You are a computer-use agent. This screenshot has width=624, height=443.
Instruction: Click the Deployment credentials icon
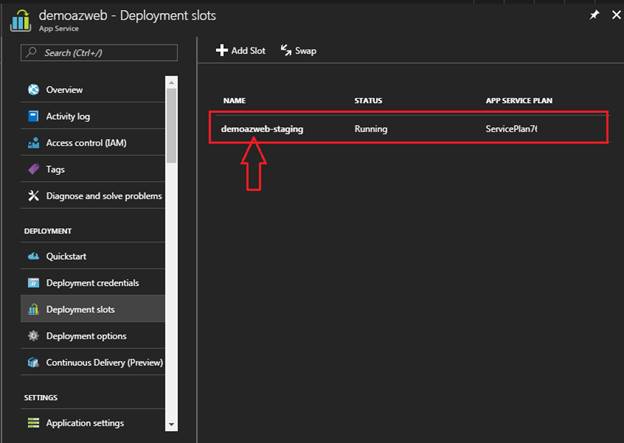[33, 283]
